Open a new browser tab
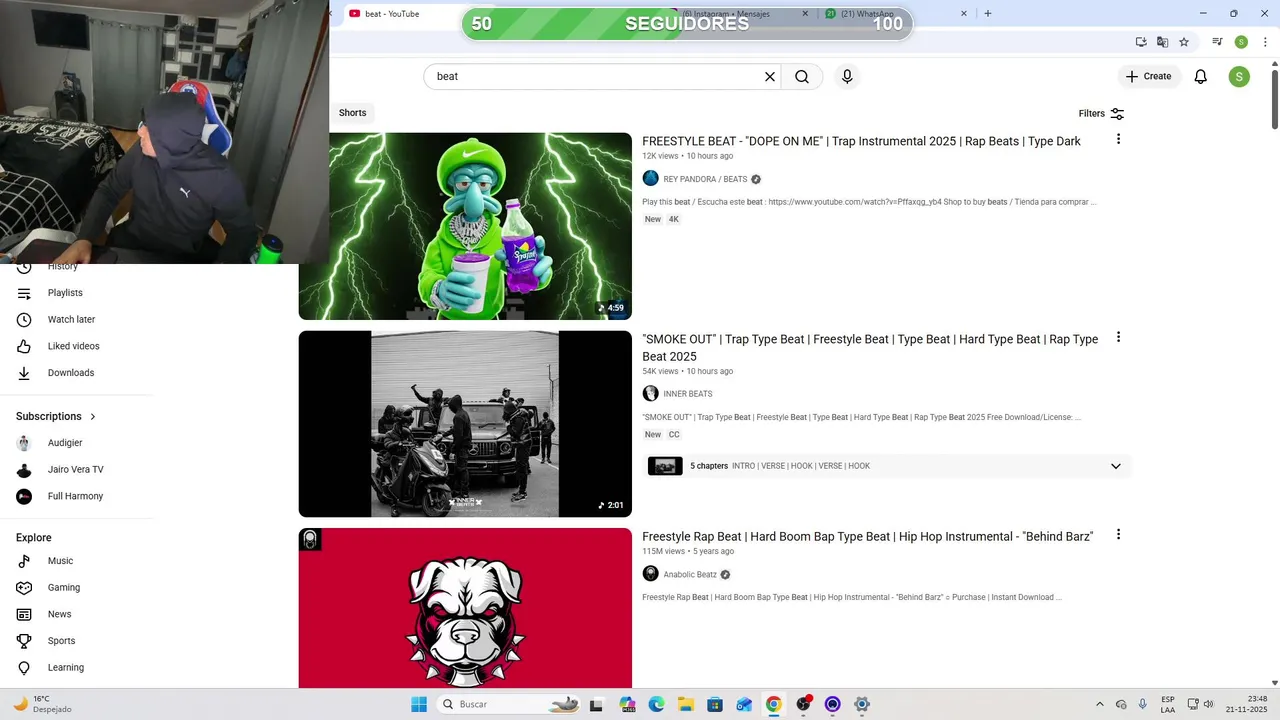Image resolution: width=1280 pixels, height=720 pixels. tap(988, 14)
